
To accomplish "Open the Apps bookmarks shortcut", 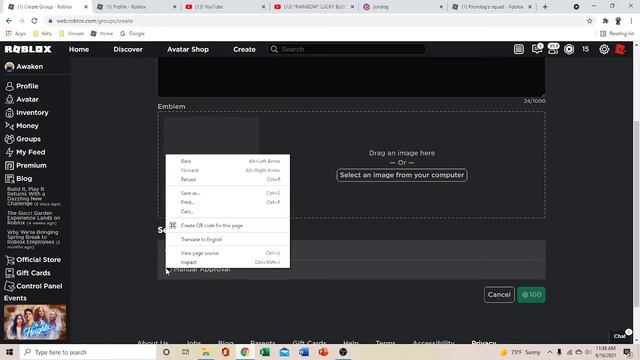I will point(16,33).
